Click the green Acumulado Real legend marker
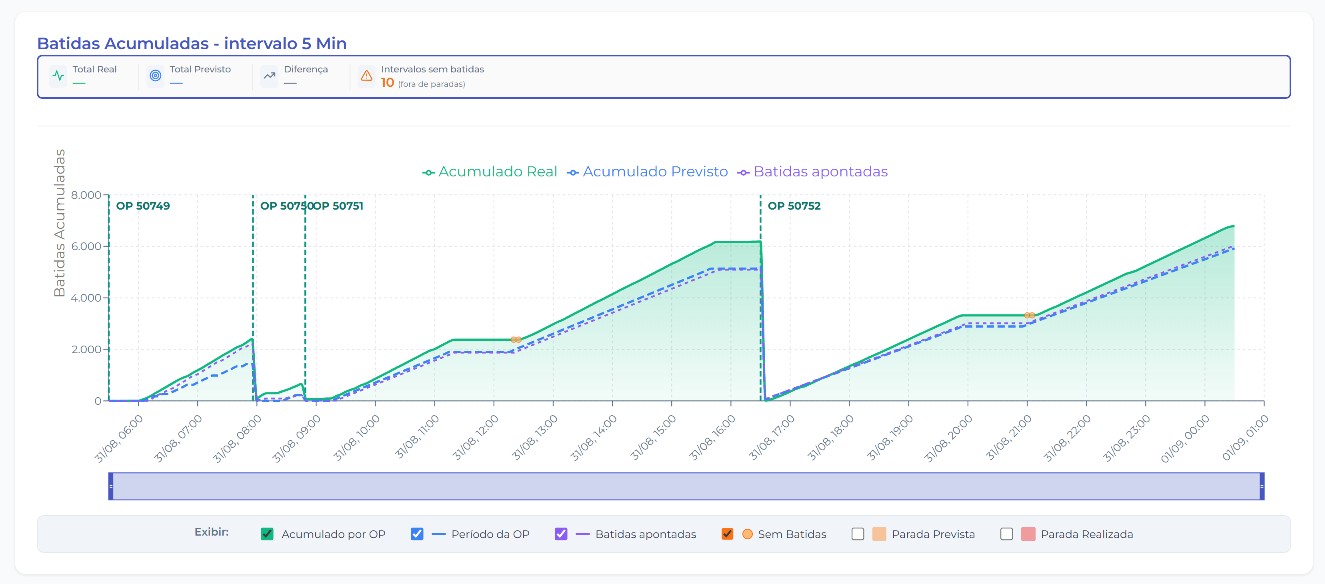Image resolution: width=1325 pixels, height=584 pixels. pyautogui.click(x=428, y=172)
